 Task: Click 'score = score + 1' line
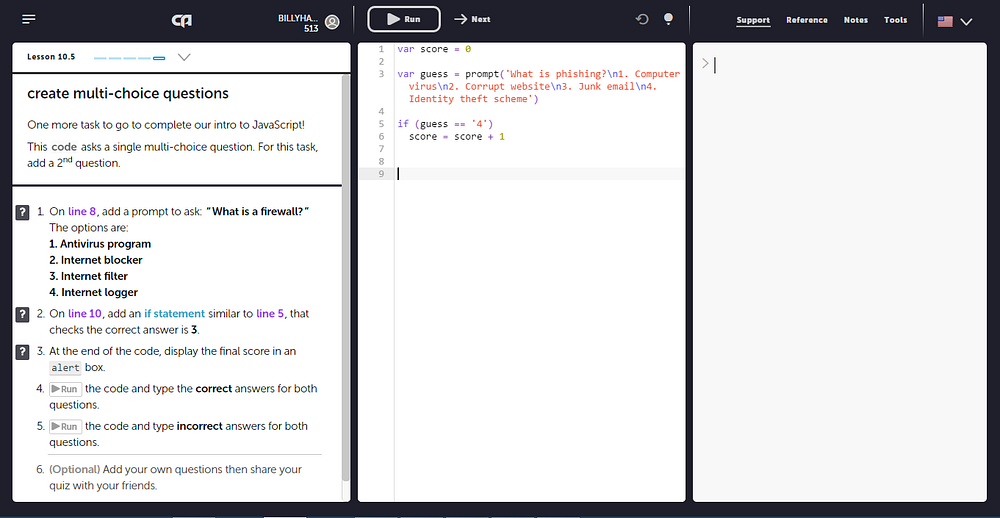457,137
